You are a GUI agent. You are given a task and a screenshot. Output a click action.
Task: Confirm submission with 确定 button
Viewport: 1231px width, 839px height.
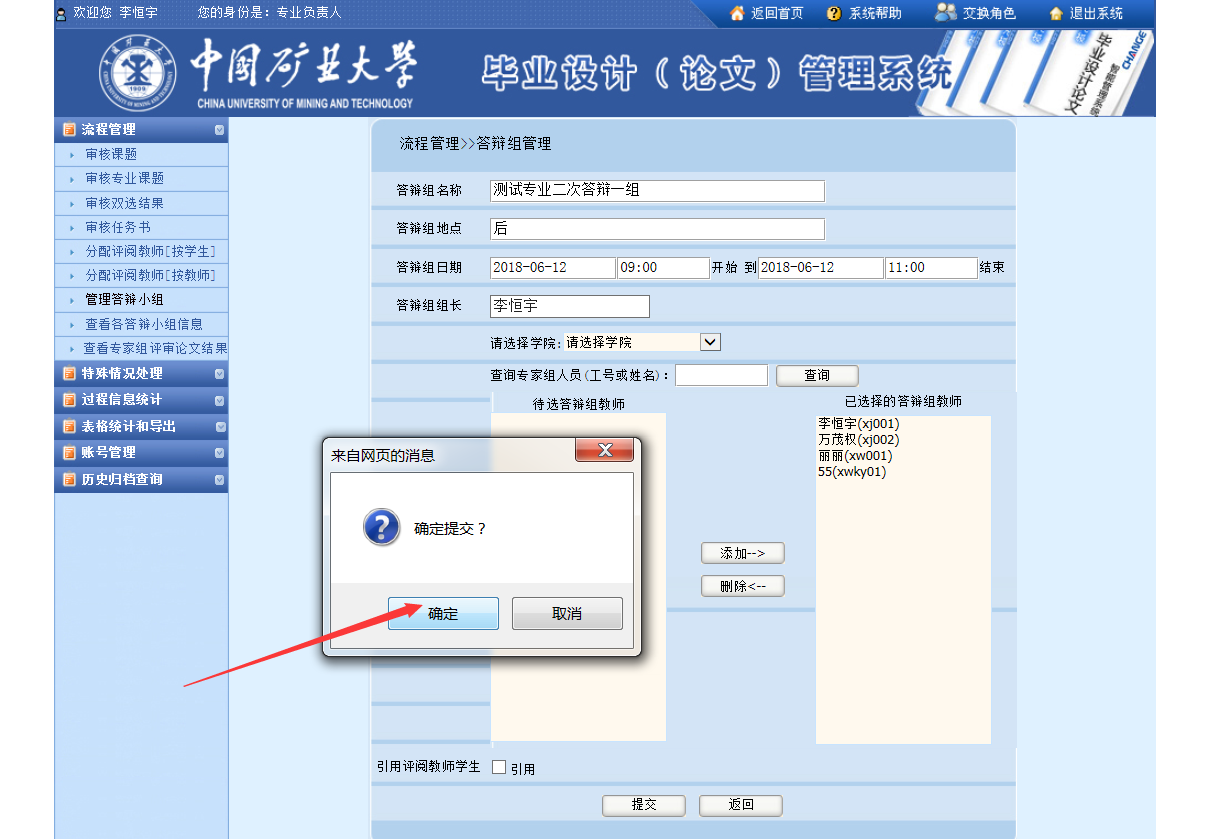pyautogui.click(x=443, y=614)
